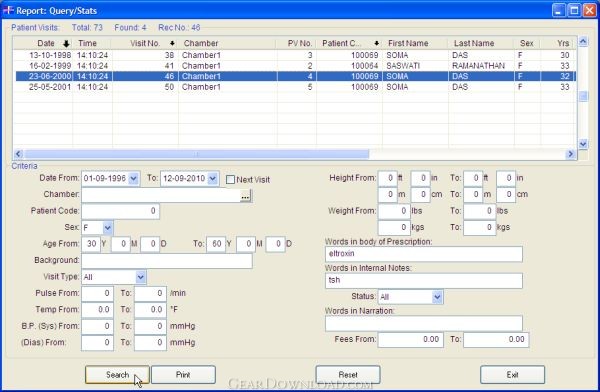Click the Chamber input field
The width and height of the screenshot is (600, 392).
click(161, 196)
